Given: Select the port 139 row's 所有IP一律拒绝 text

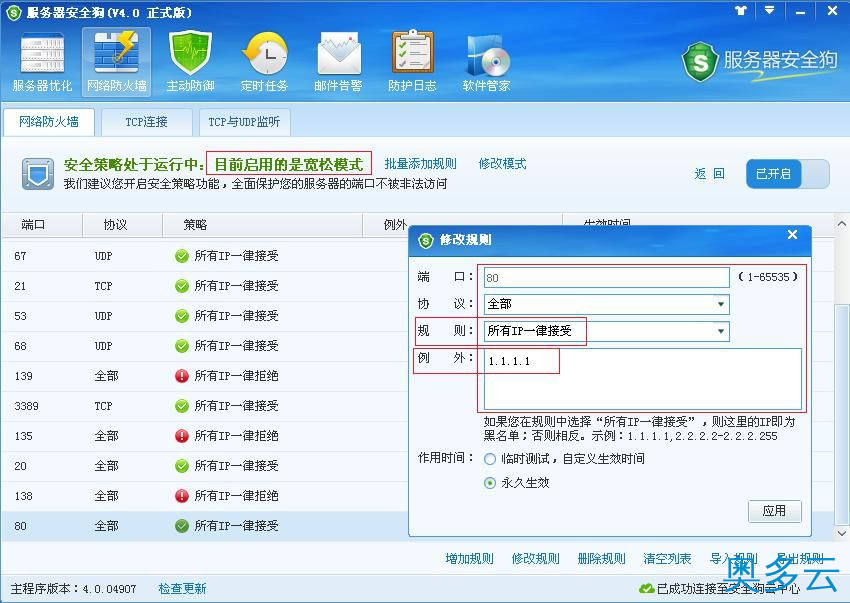Looking at the screenshot, I should click(x=236, y=376).
